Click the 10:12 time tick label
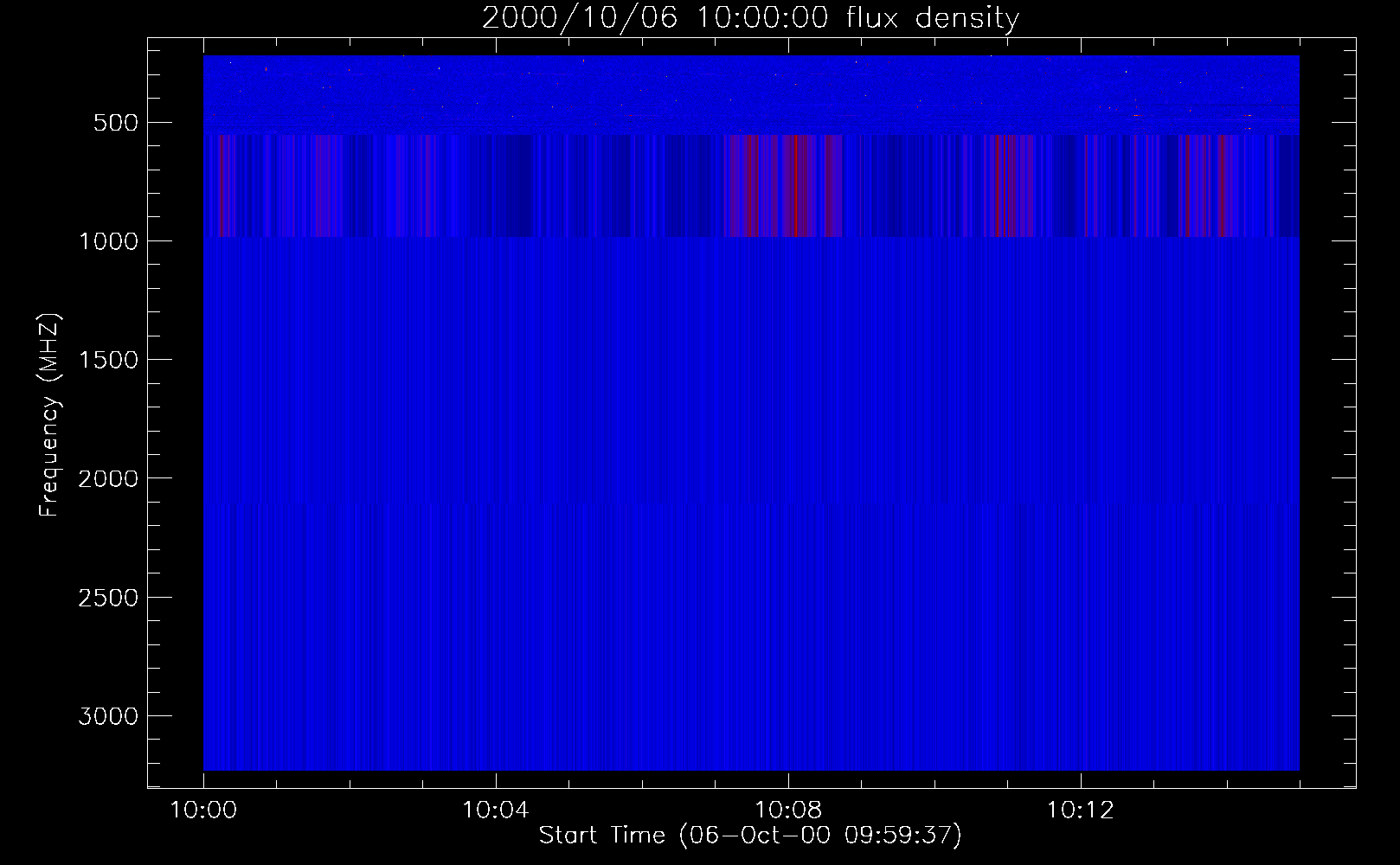The height and width of the screenshot is (865, 1400). click(1081, 810)
